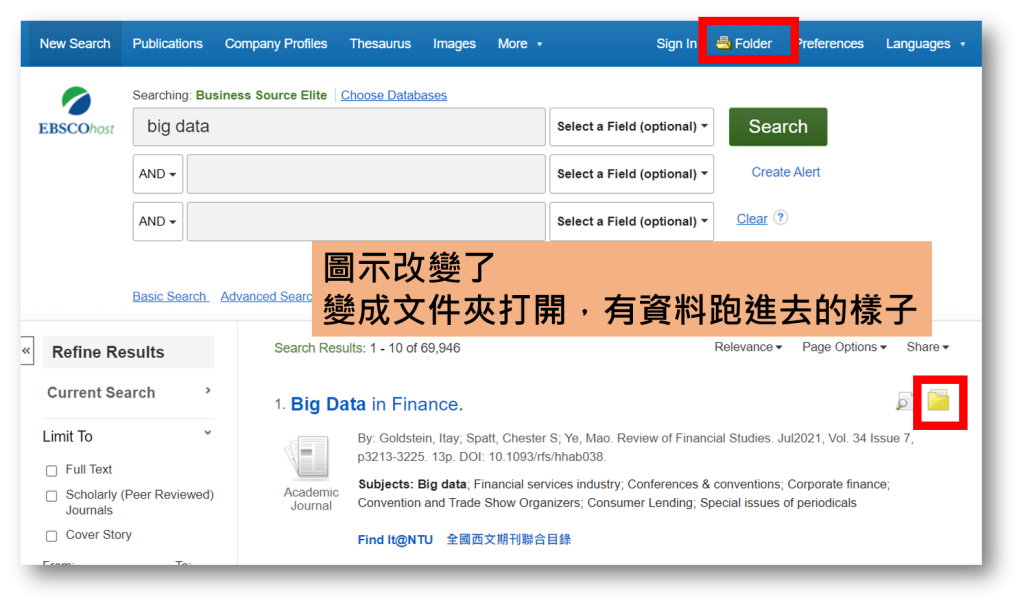
Task: Change the second AND boolean operator
Action: pyautogui.click(x=157, y=221)
